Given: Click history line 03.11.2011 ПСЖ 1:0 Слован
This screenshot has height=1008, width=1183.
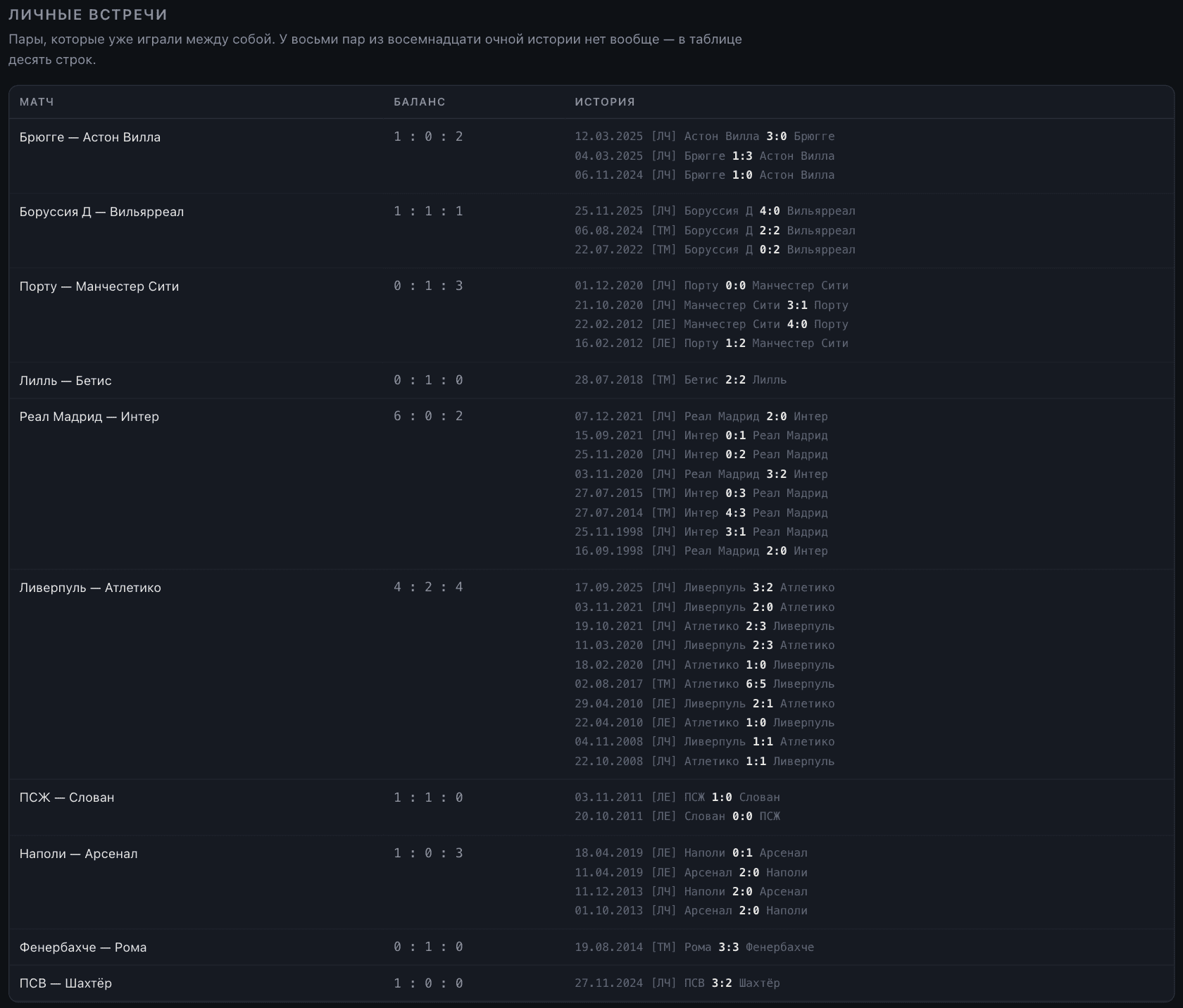Looking at the screenshot, I should pyautogui.click(x=677, y=798).
